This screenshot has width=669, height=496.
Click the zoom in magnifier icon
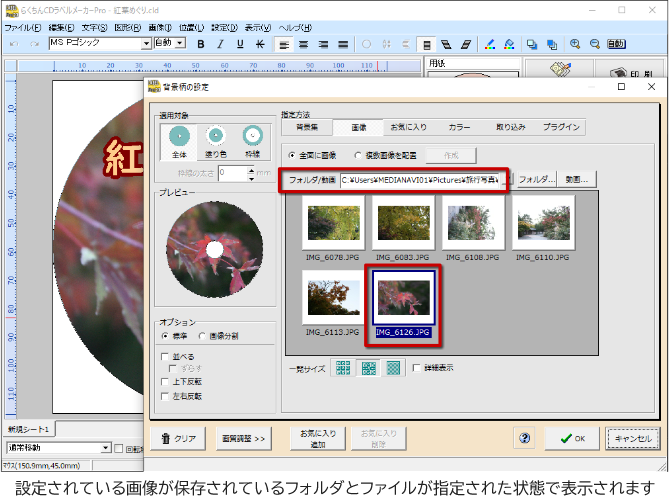pos(575,44)
